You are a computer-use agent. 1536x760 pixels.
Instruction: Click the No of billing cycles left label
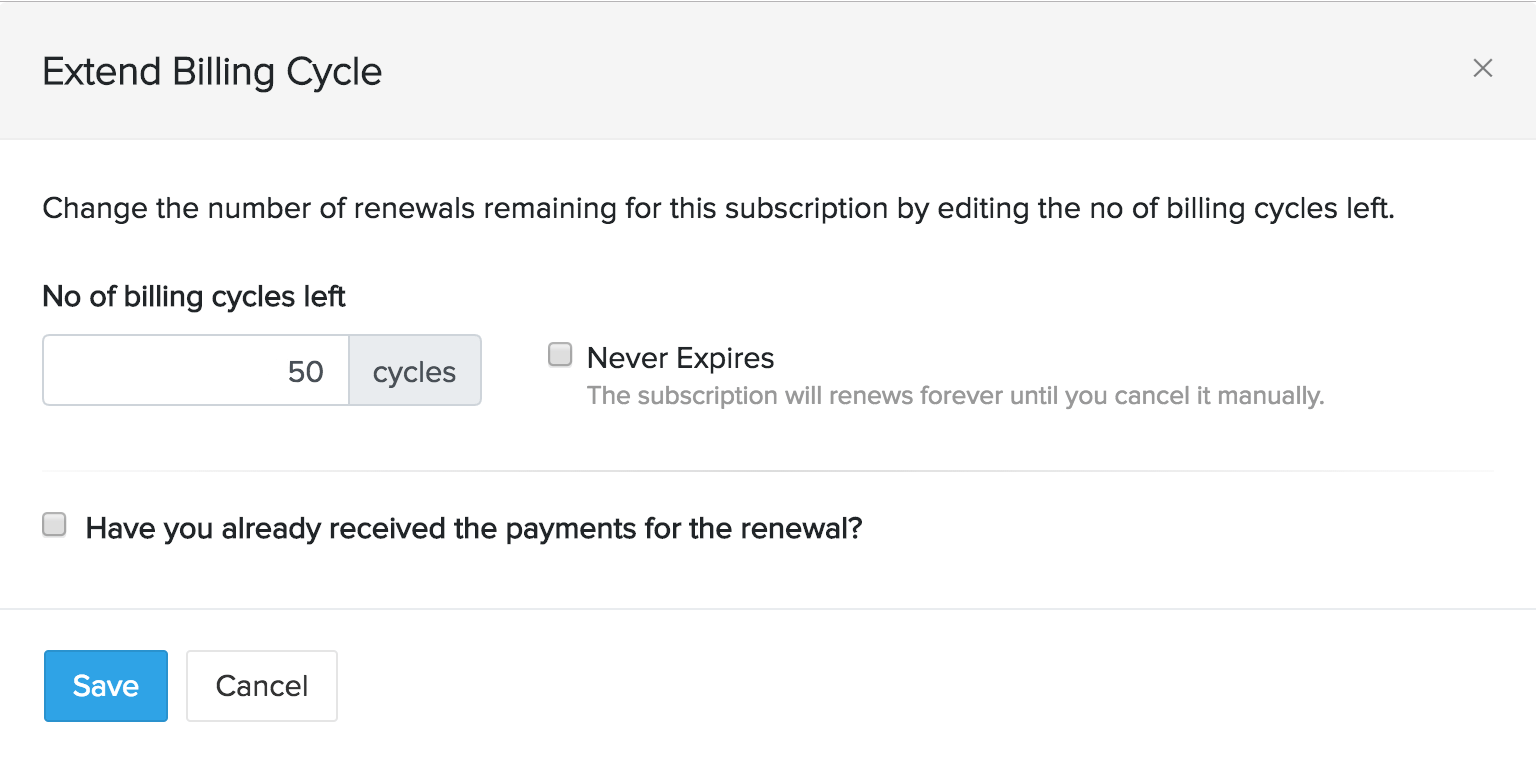(x=193, y=296)
